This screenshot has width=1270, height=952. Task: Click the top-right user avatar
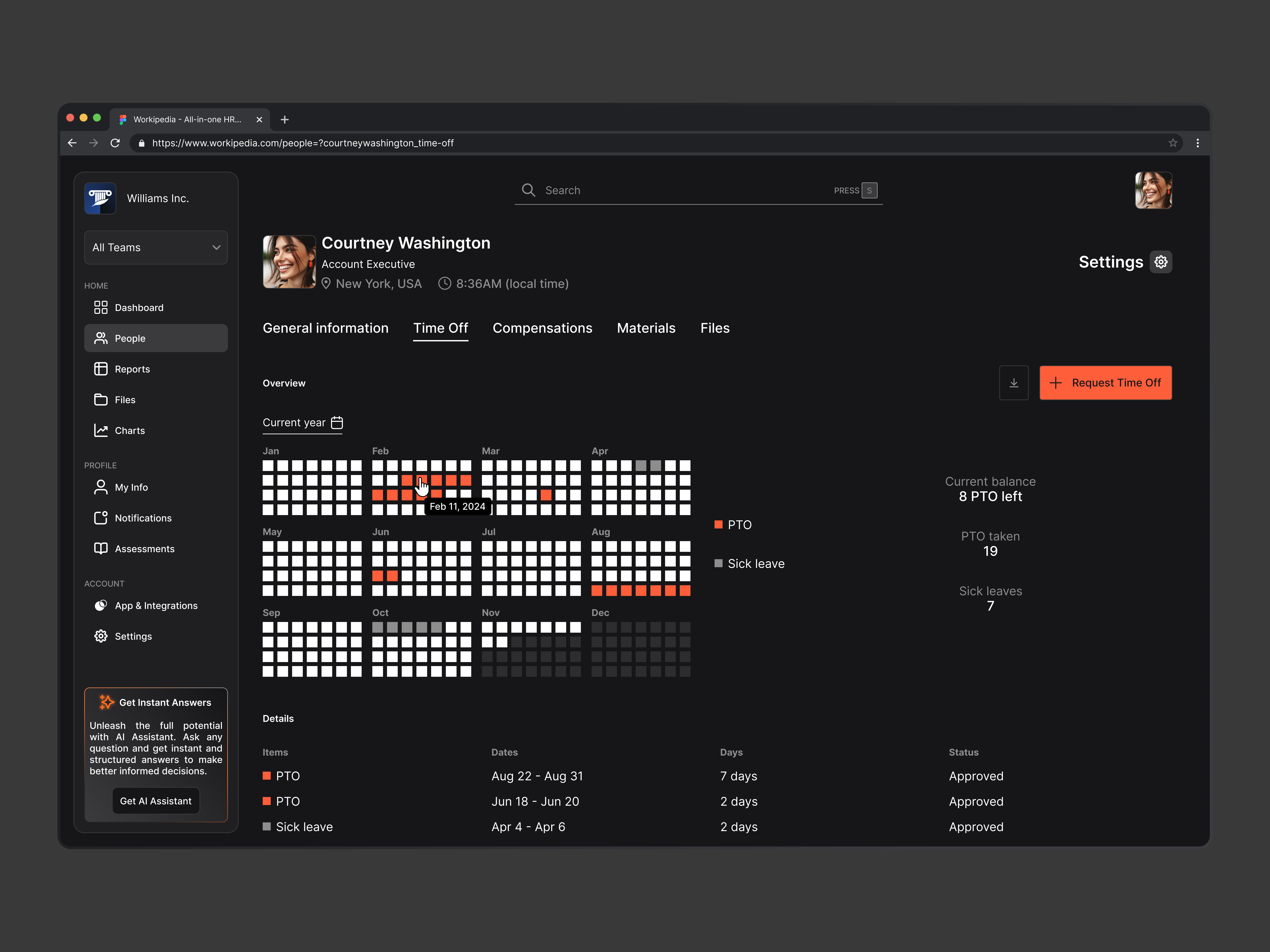[1154, 191]
